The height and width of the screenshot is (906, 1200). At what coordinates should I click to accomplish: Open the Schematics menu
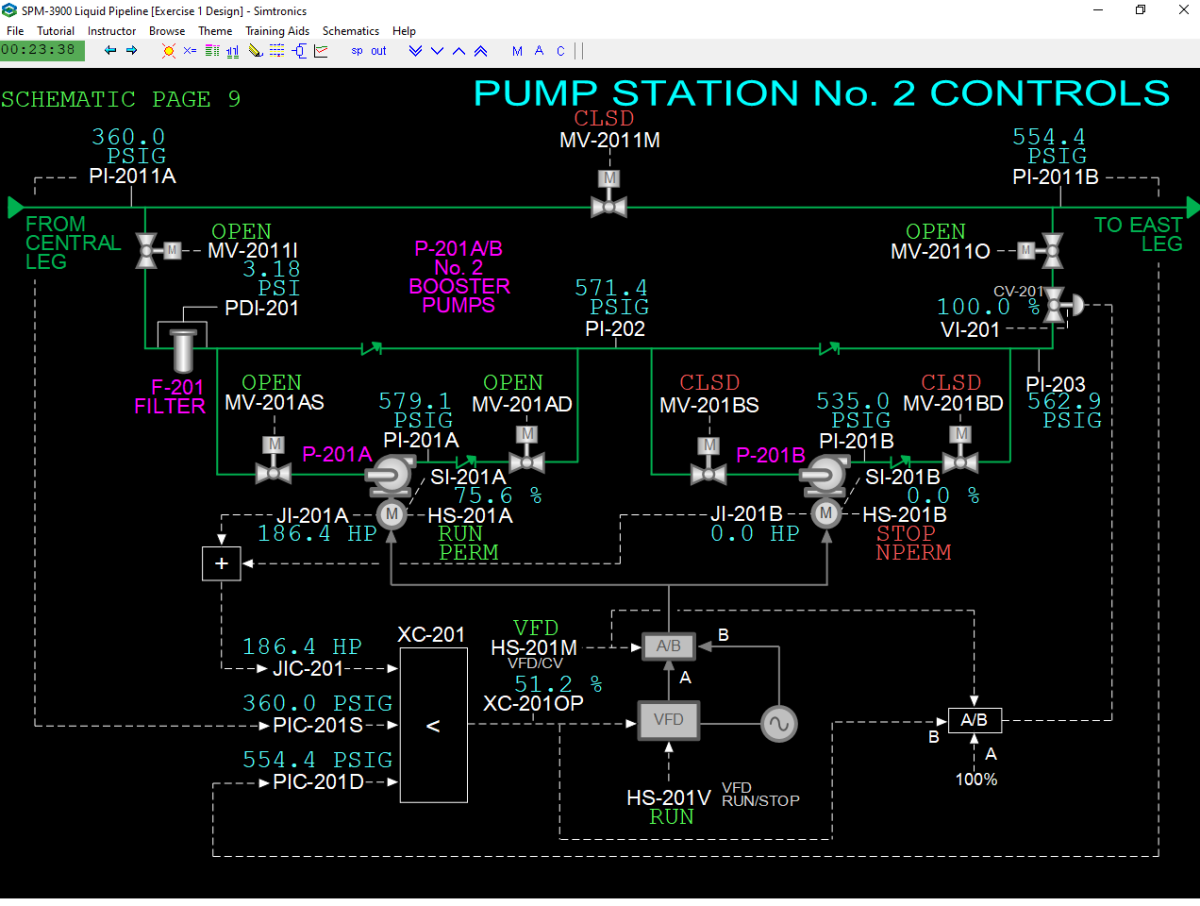click(351, 31)
